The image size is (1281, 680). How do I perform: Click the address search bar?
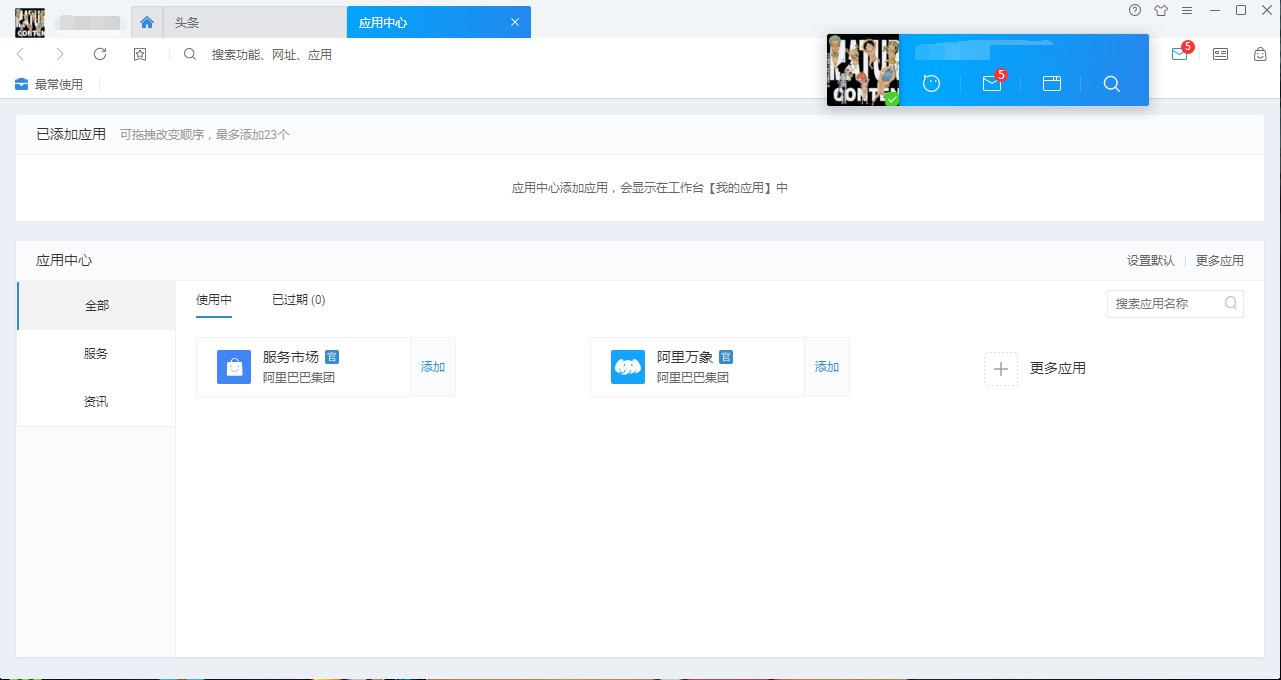(x=272, y=54)
